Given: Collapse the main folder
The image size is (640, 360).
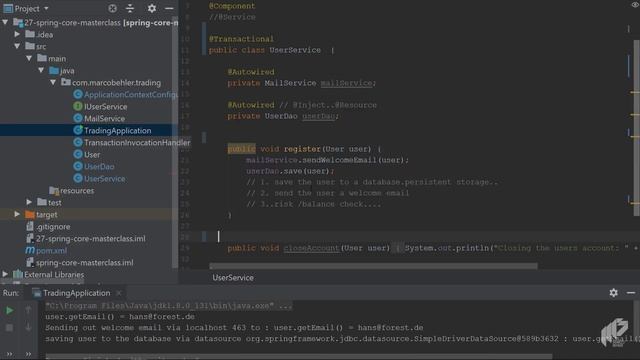Looking at the screenshot, I should point(29,58).
